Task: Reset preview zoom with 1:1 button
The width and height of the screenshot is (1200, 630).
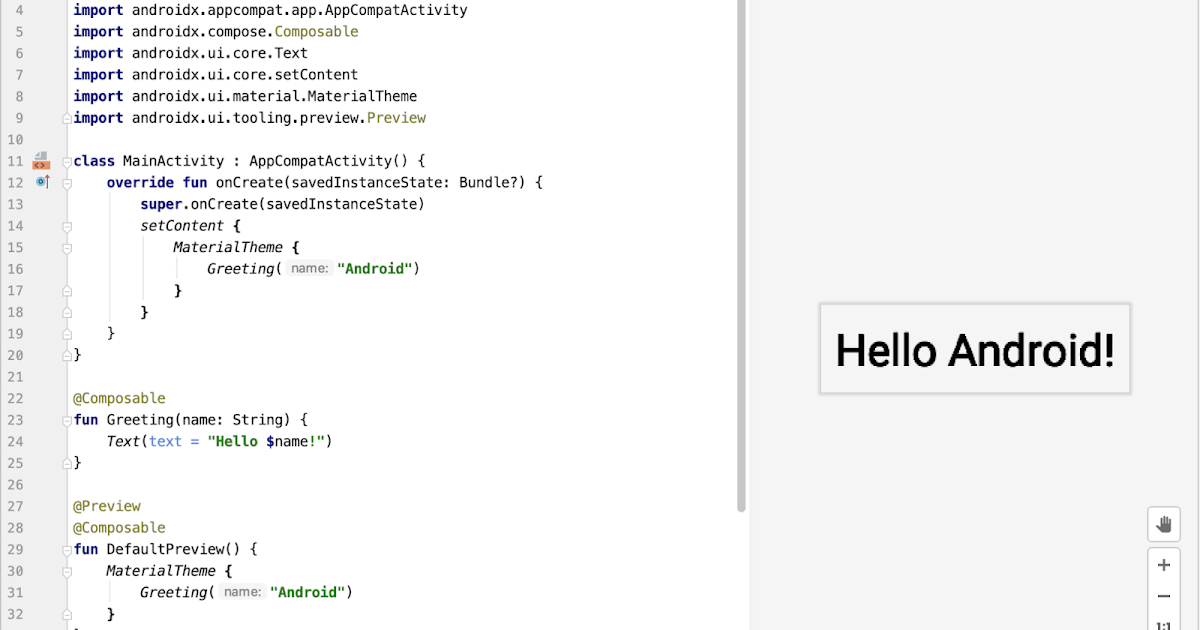Action: tap(1163, 624)
